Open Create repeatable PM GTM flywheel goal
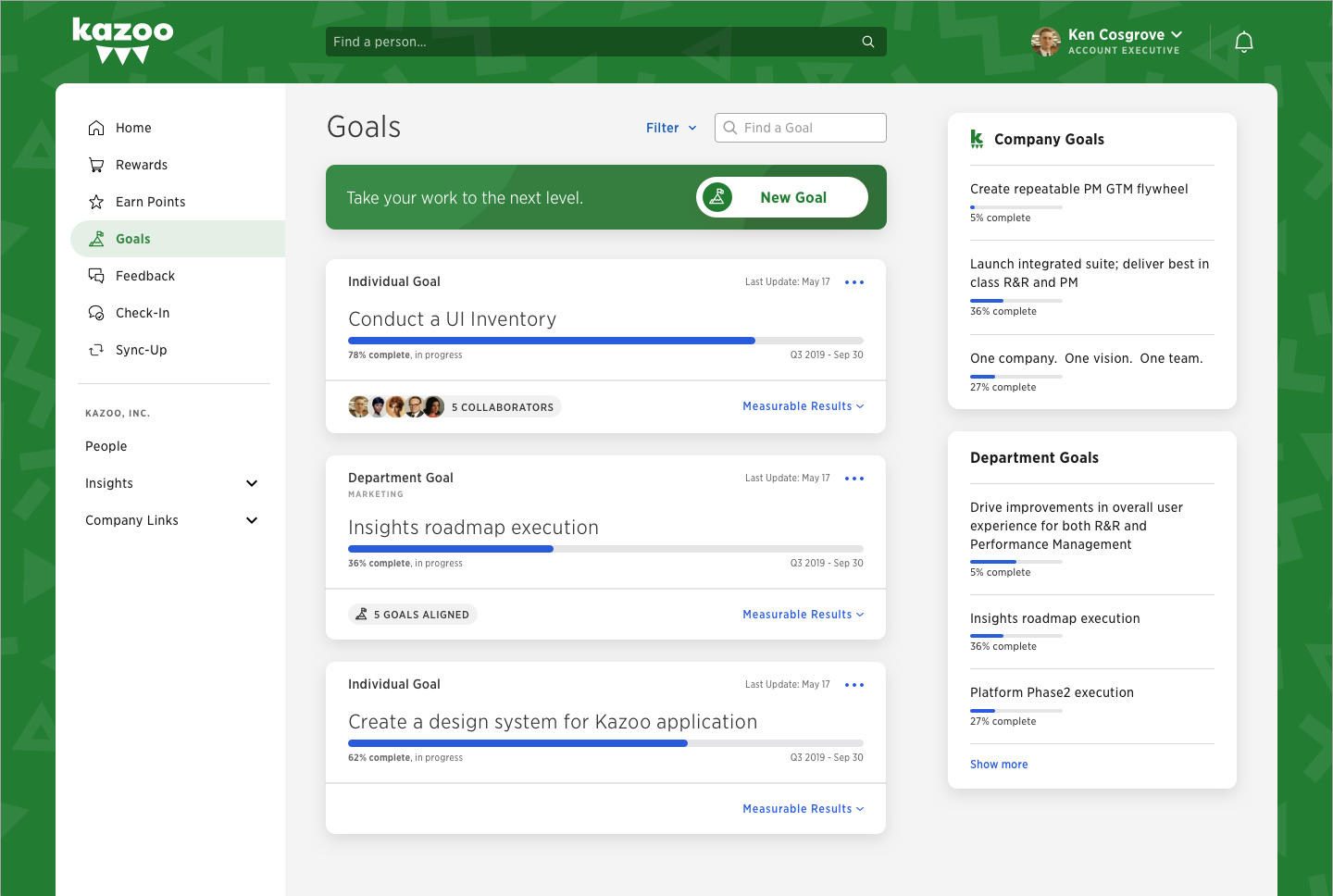This screenshot has height=896, width=1333. tap(1079, 189)
